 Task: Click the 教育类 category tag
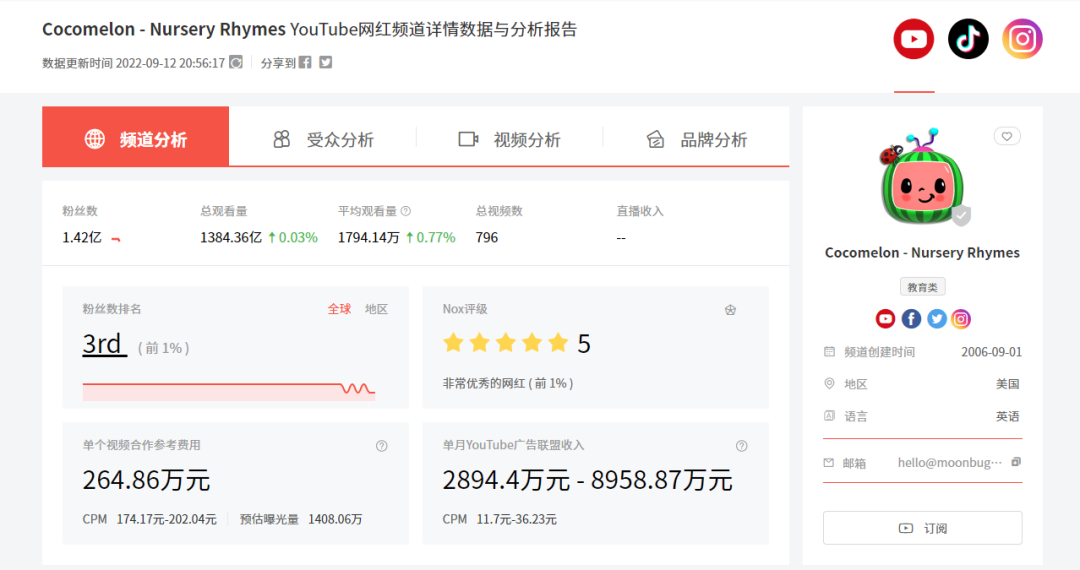pyautogui.click(x=922, y=287)
